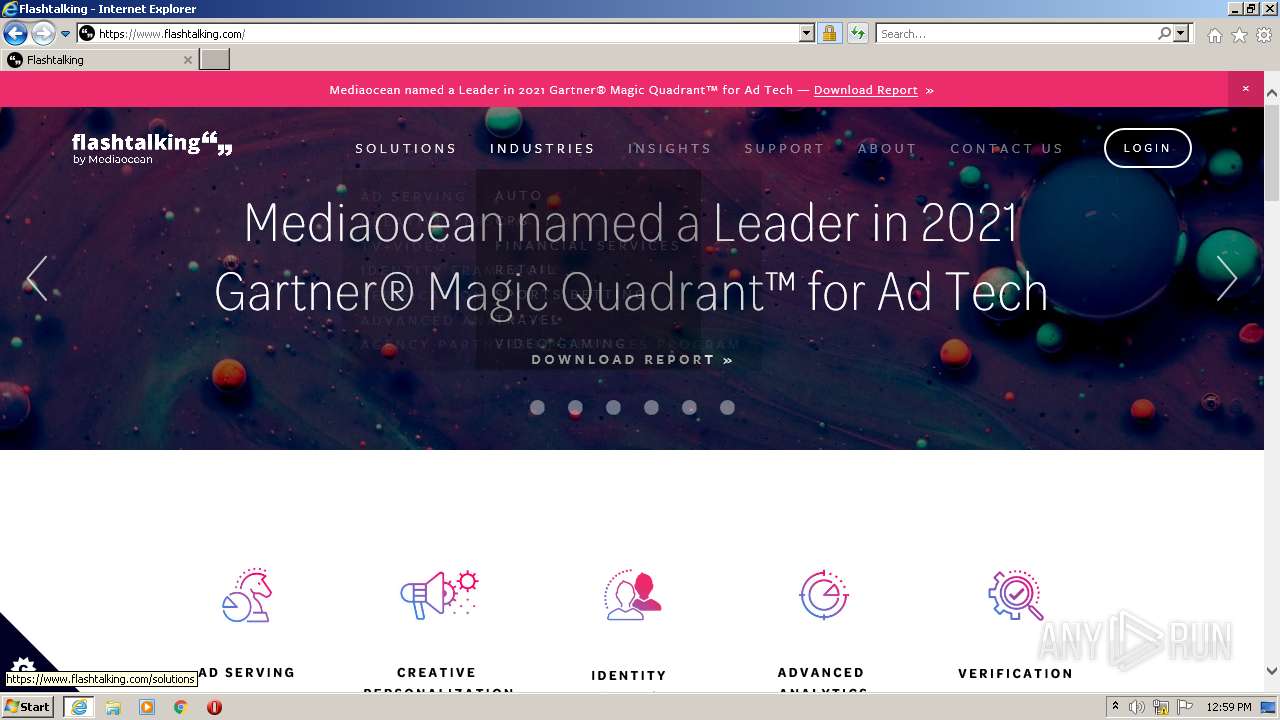Open the ADVANCED ANALYTICS link

(x=821, y=682)
